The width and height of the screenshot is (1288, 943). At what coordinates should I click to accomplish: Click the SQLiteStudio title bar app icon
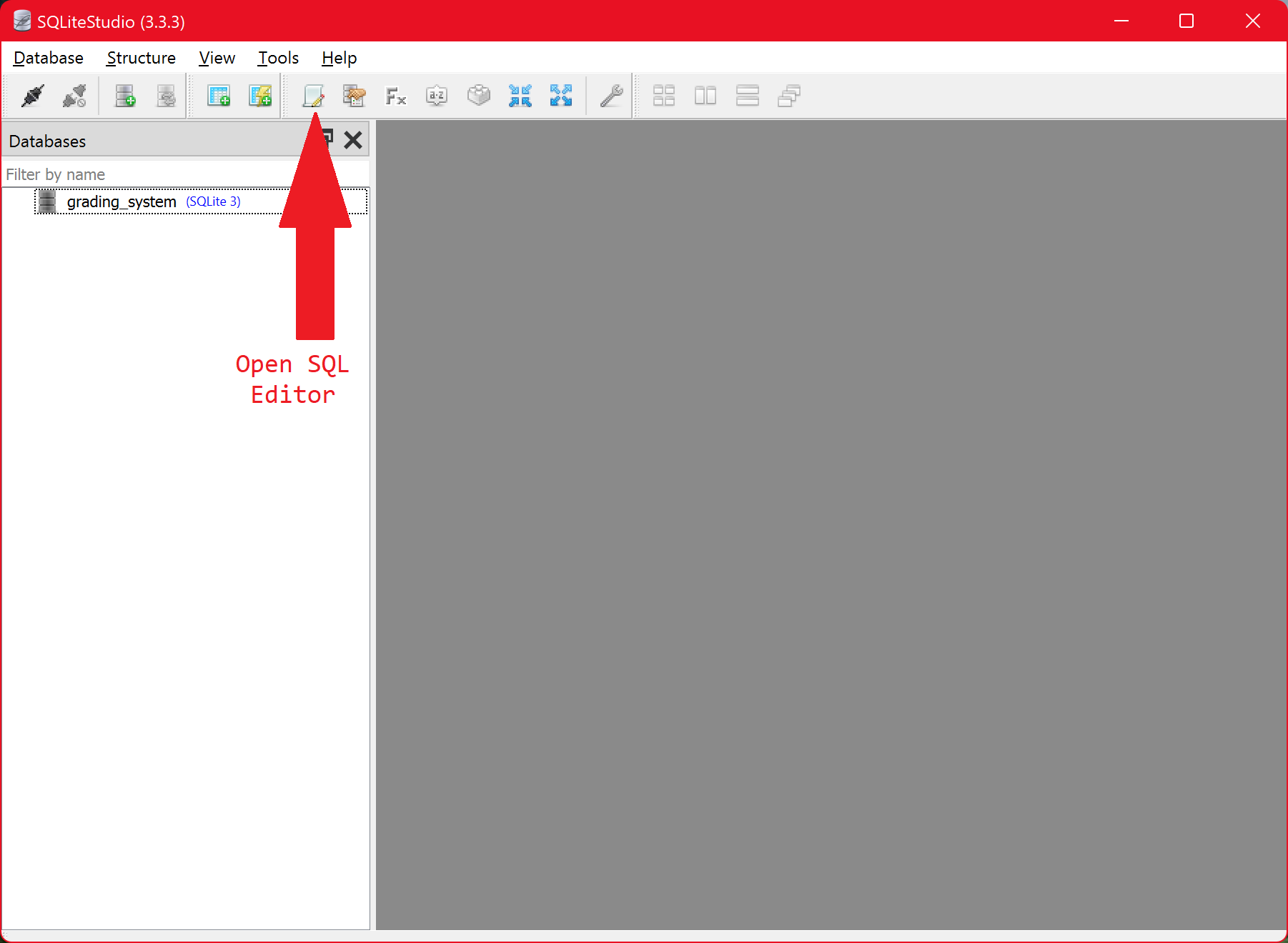[22, 21]
